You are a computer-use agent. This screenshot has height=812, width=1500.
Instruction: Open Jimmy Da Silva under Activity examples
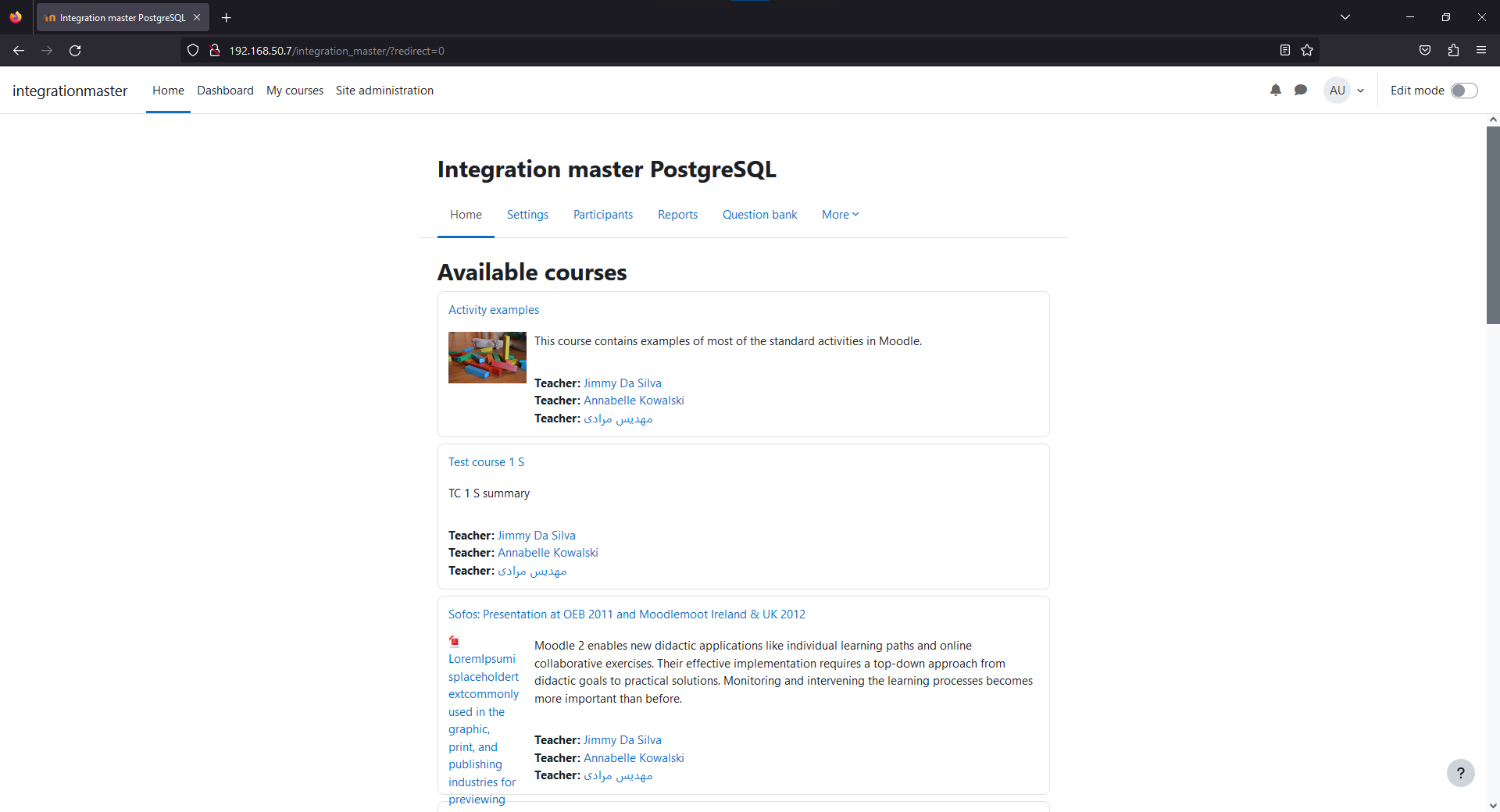(622, 383)
